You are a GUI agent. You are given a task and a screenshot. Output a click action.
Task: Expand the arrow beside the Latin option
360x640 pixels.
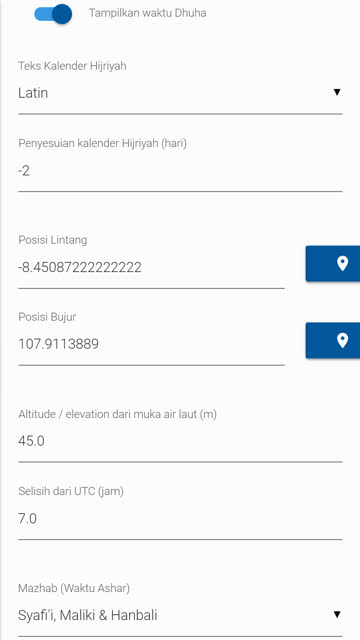[x=337, y=92]
